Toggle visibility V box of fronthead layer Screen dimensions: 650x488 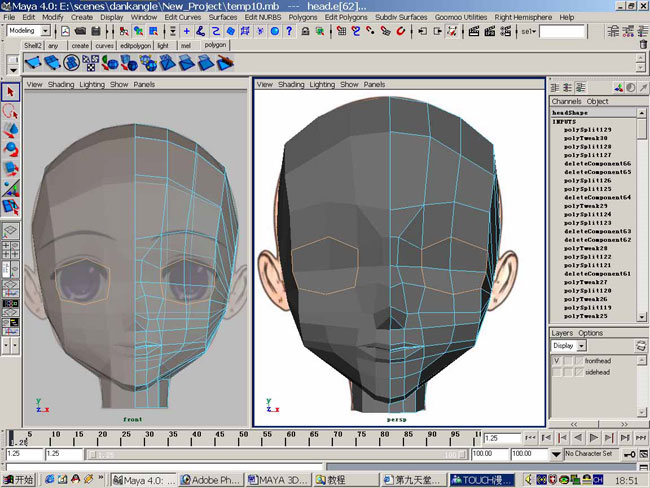(557, 361)
